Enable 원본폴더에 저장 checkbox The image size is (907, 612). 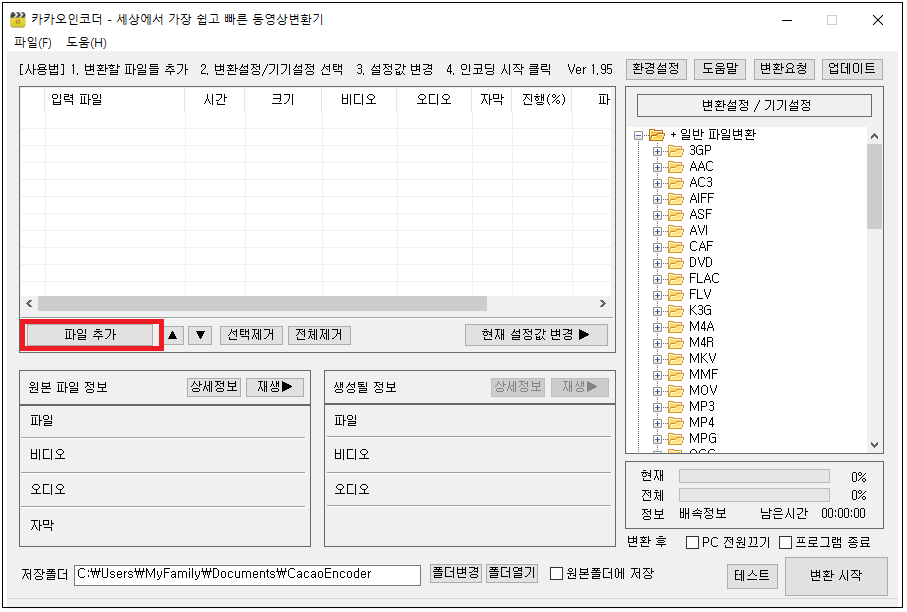click(556, 574)
